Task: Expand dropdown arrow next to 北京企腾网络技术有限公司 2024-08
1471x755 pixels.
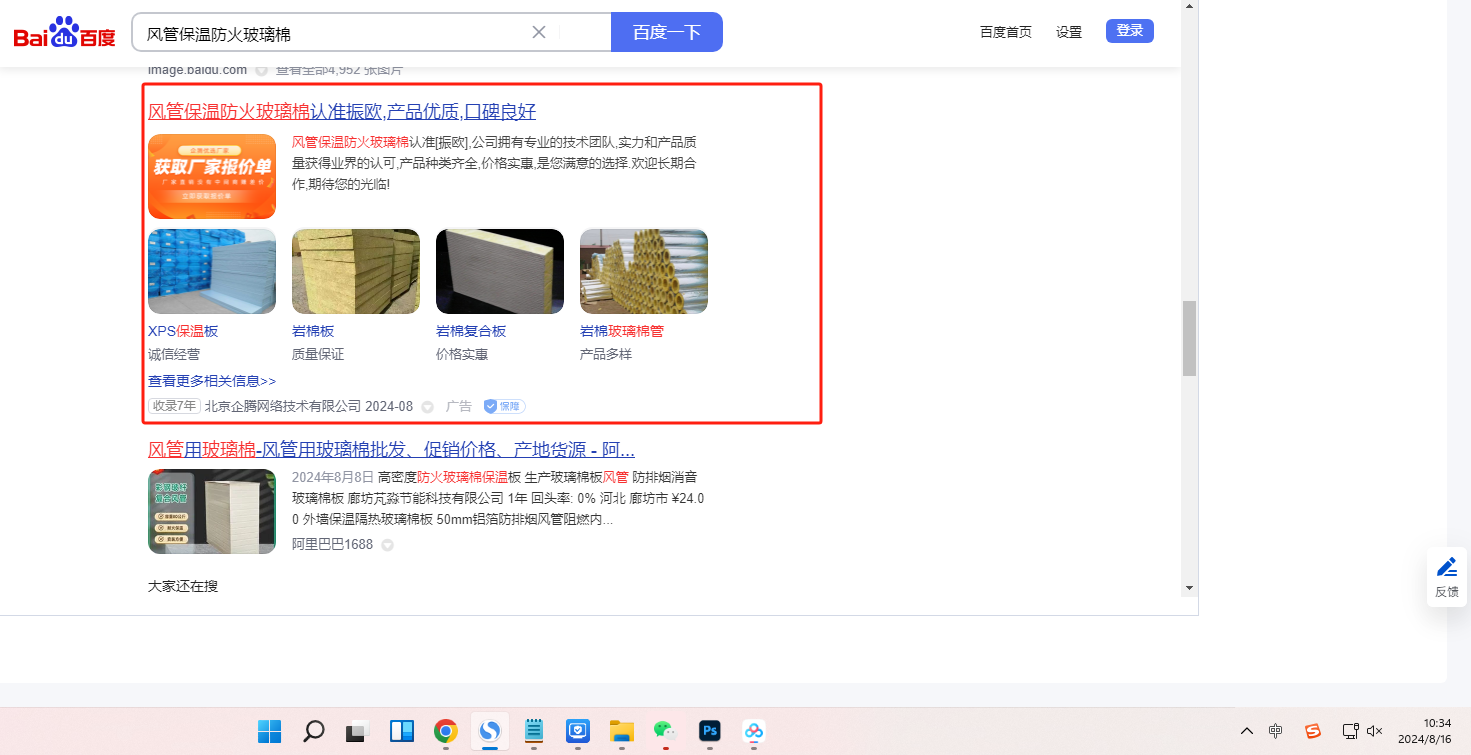Action: click(427, 407)
